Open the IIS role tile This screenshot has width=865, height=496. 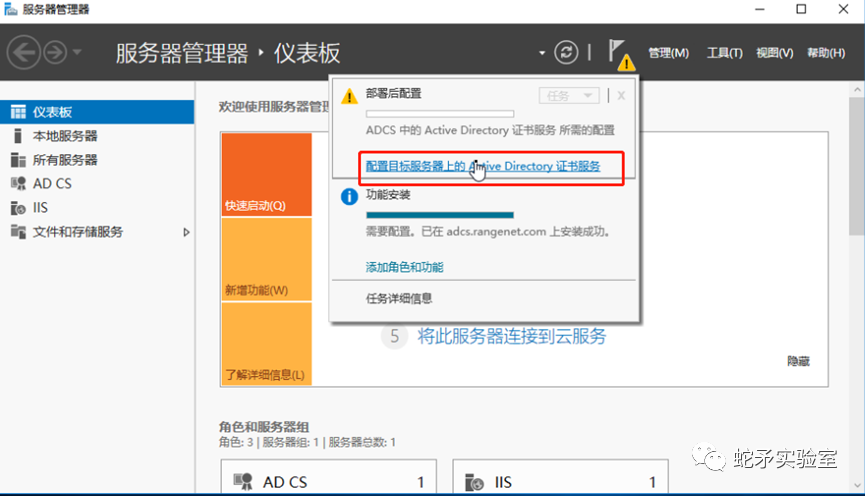coord(560,477)
